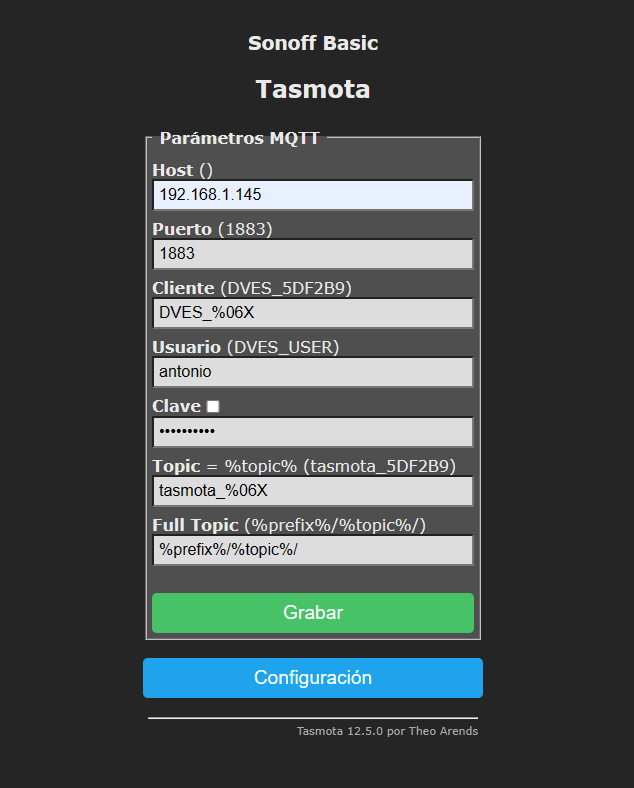Click the Cliente (DVES_5DF2B9) label

(251, 289)
